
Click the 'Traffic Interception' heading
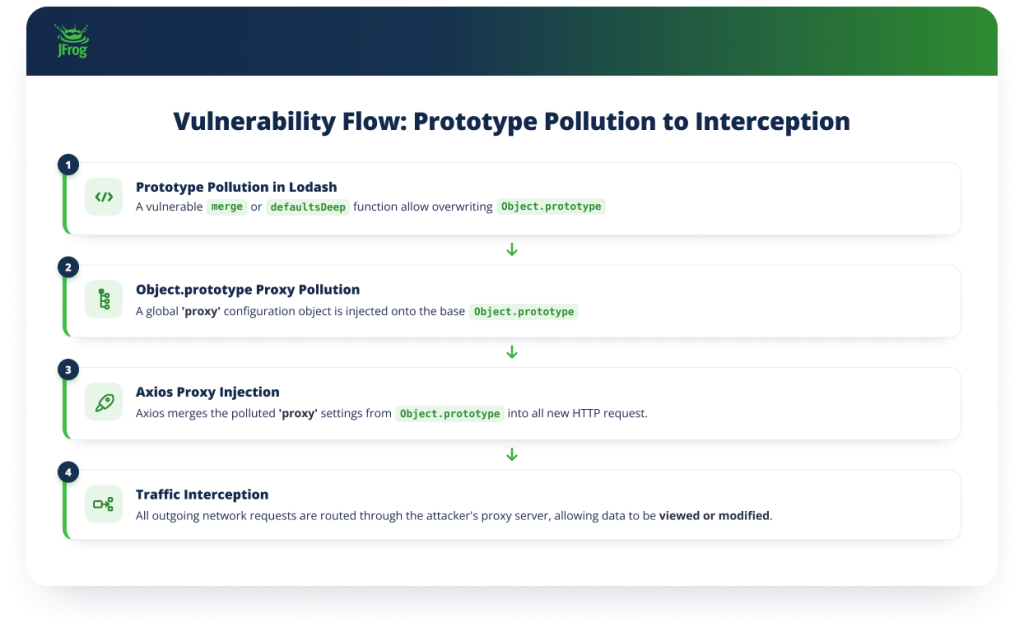(202, 494)
